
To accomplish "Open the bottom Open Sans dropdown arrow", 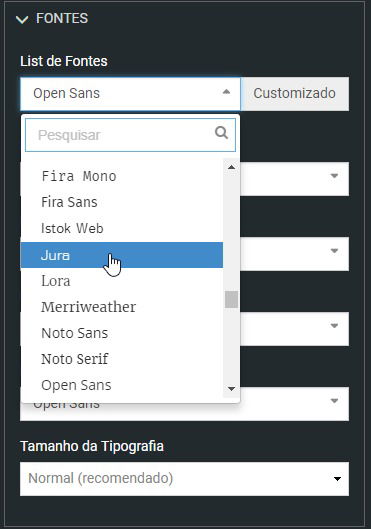I will [334, 401].
